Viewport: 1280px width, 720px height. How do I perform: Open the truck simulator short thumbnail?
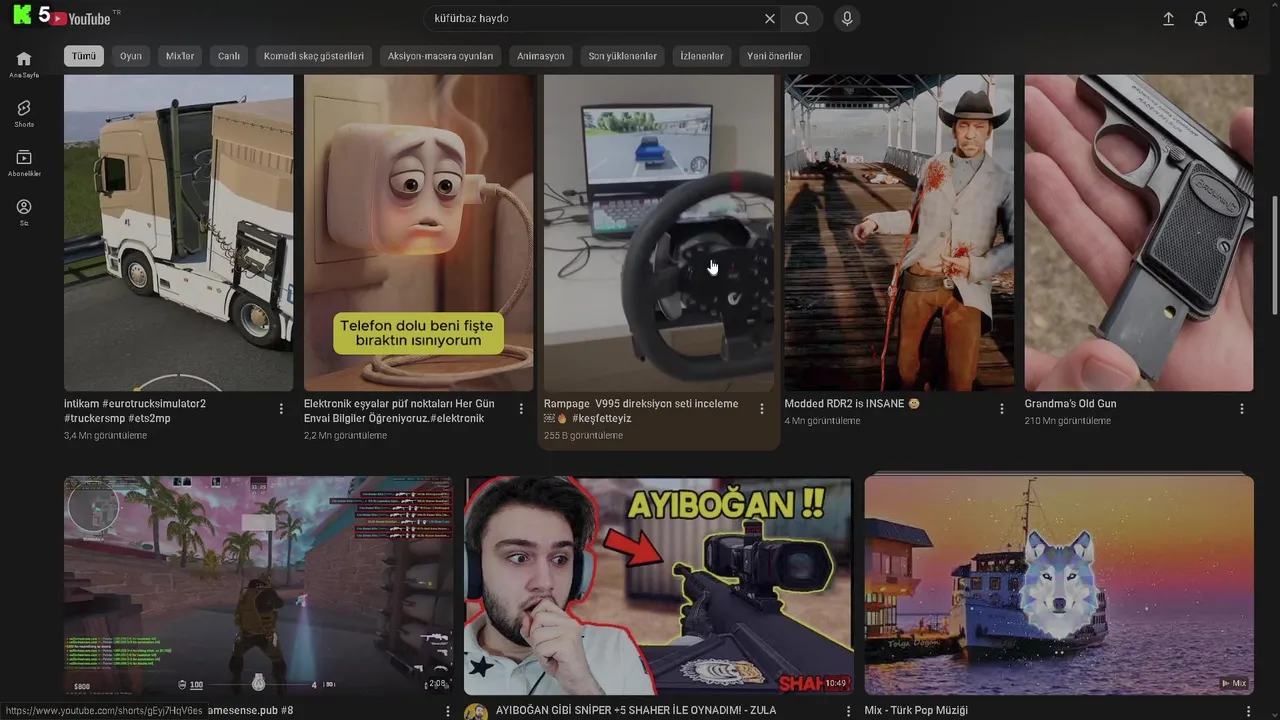click(179, 232)
